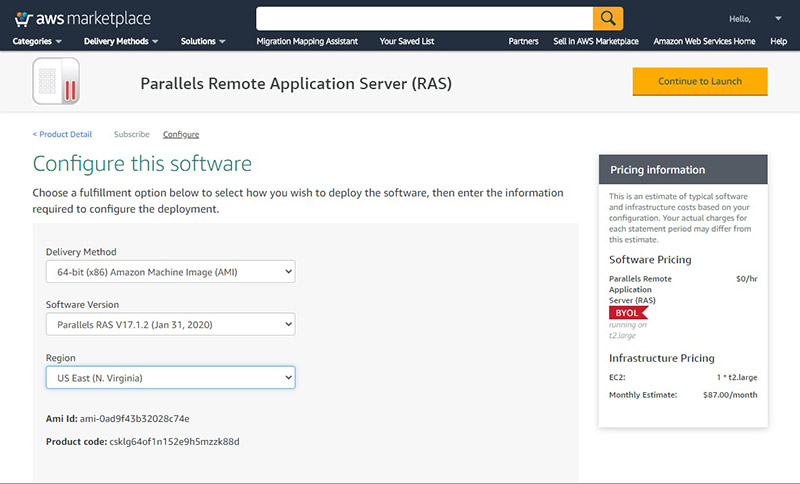
Task: Open Your Saved List
Action: (407, 41)
